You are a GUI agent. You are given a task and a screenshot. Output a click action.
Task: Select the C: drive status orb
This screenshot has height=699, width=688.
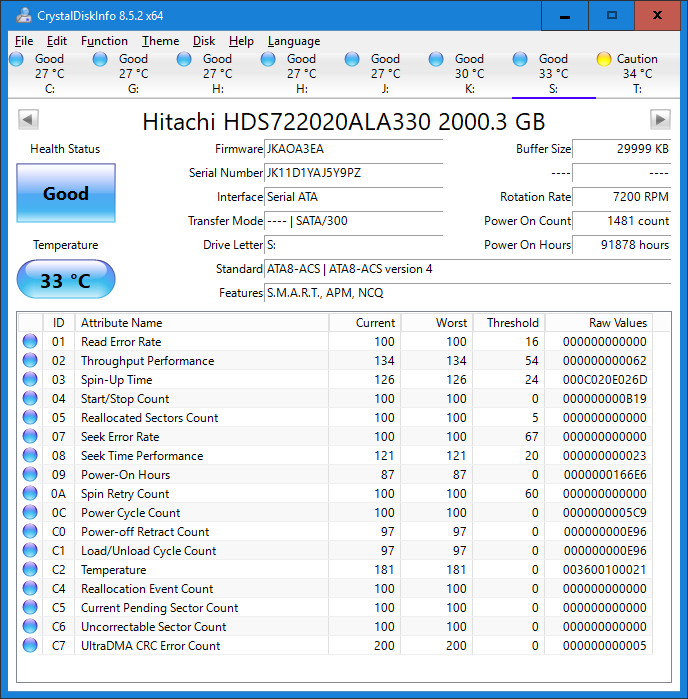(x=16, y=59)
